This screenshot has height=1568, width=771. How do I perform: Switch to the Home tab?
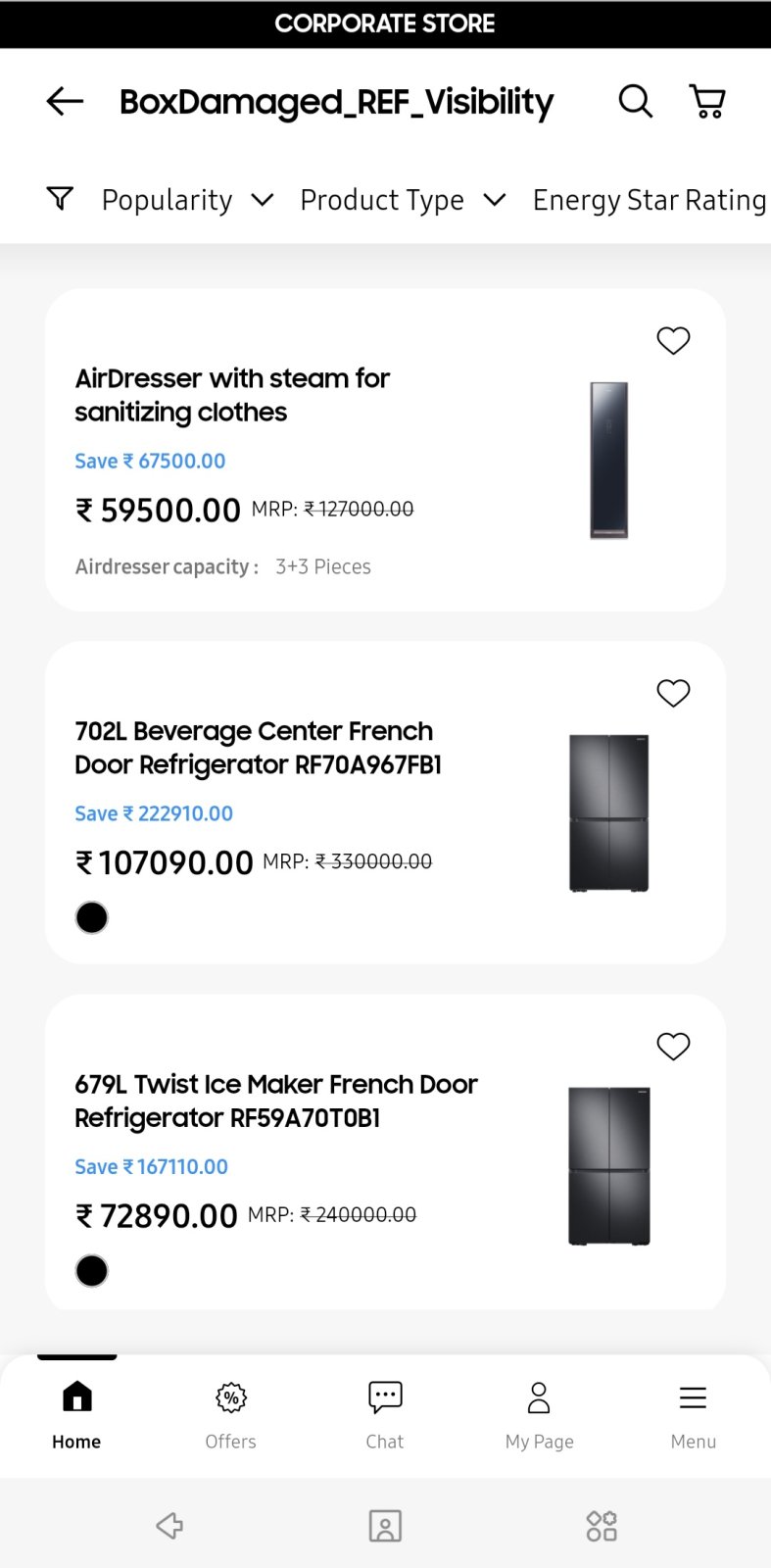click(x=76, y=1414)
